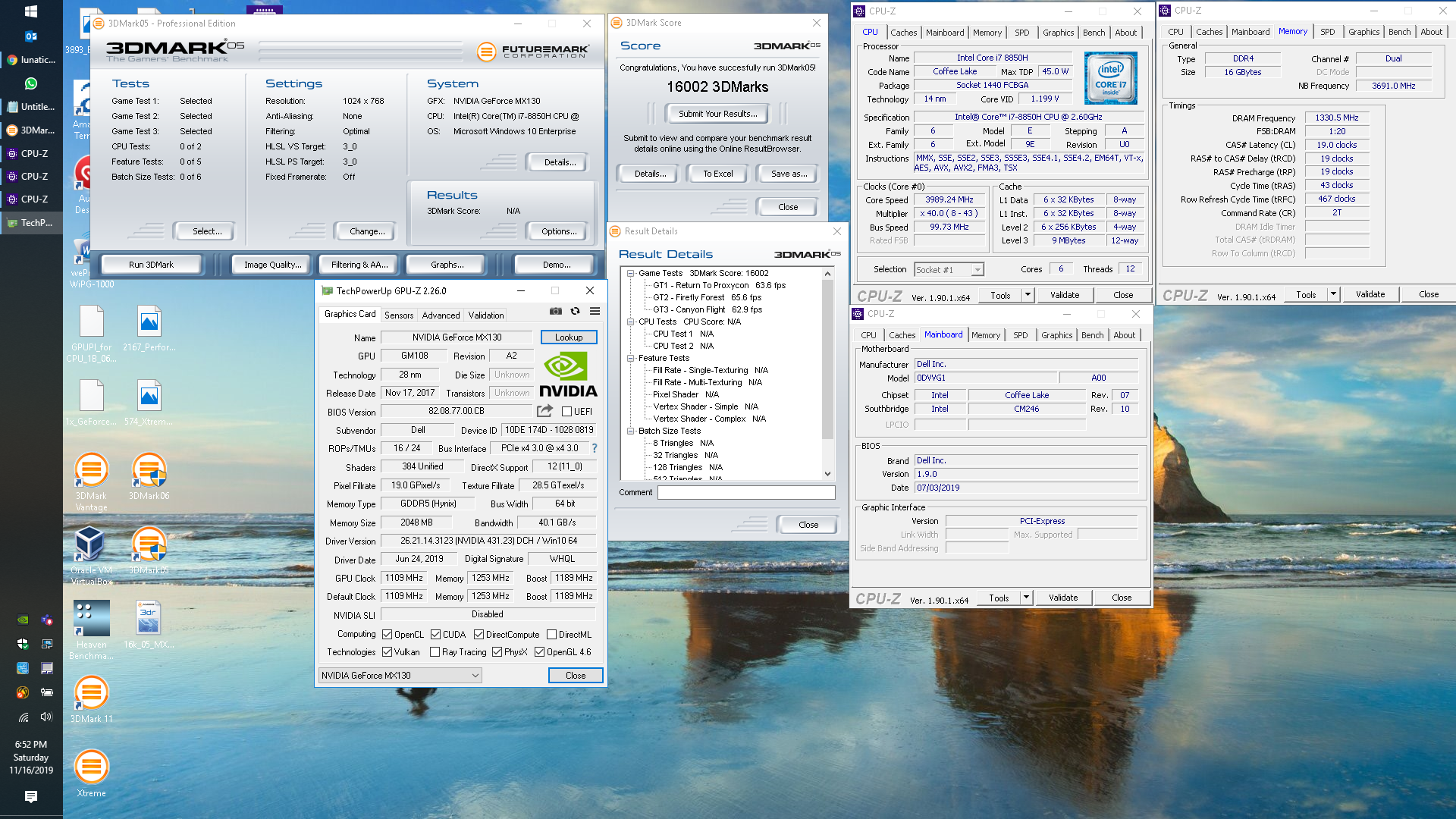Click the BIOS share/export icon in GPU-Z
Viewport: 1456px width, 819px height.
click(544, 411)
